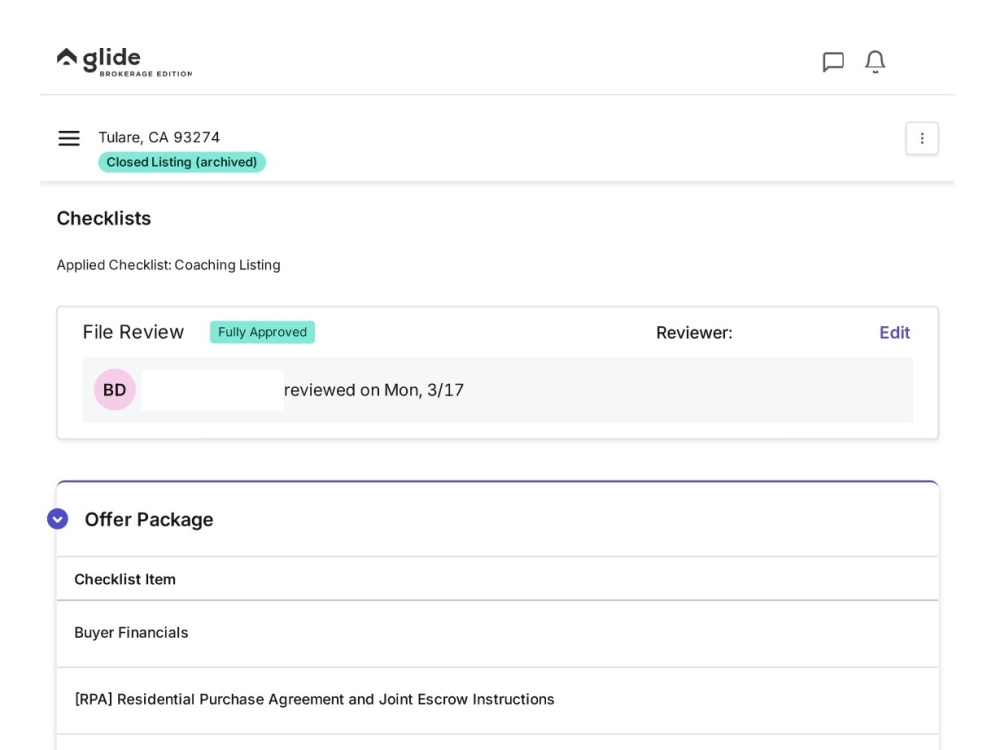Click the File Review heading

(x=133, y=332)
